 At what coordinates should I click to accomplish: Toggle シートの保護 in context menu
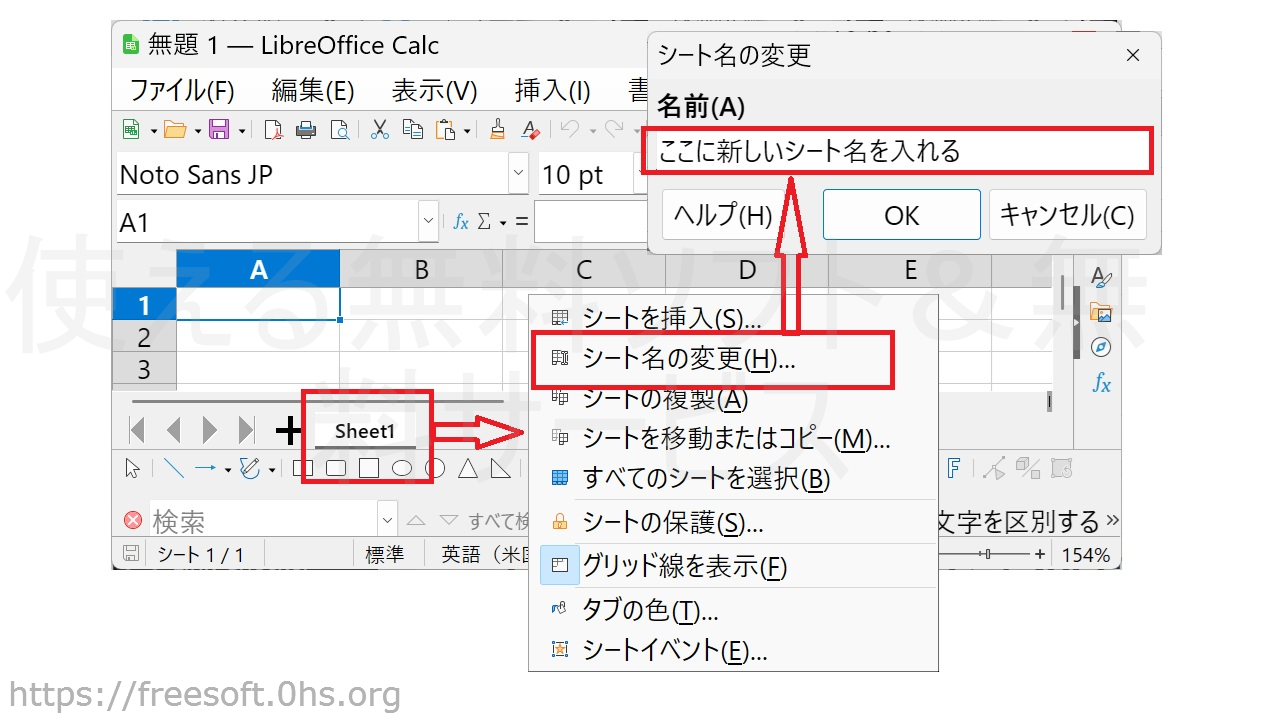click(x=672, y=522)
